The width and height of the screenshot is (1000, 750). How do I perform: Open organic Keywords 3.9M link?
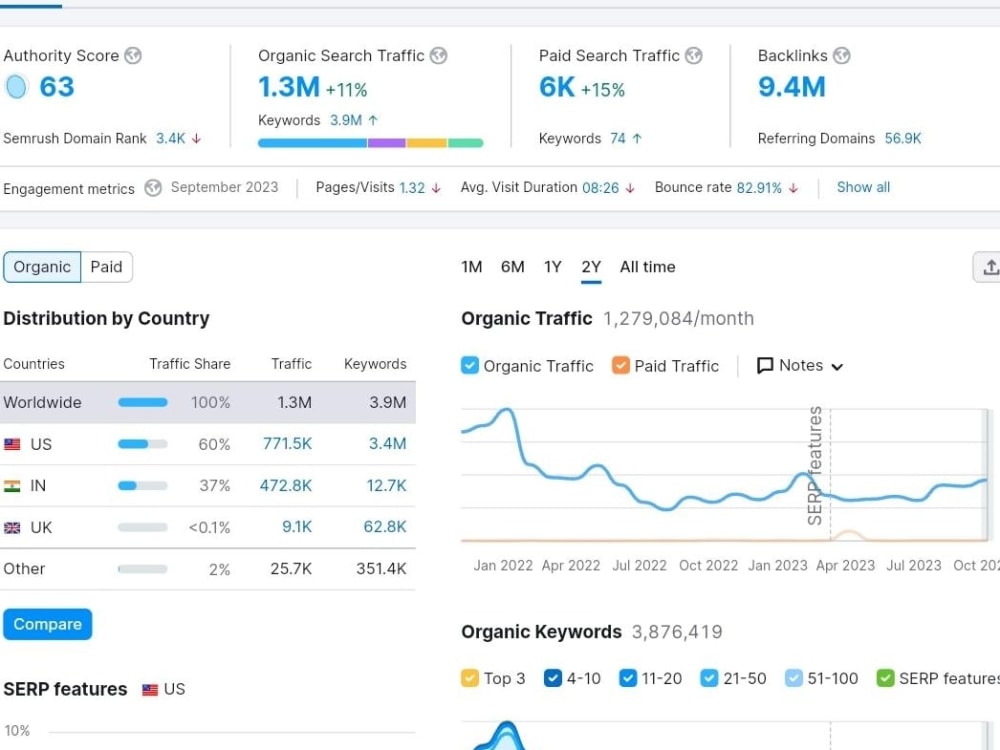pyautogui.click(x=346, y=120)
